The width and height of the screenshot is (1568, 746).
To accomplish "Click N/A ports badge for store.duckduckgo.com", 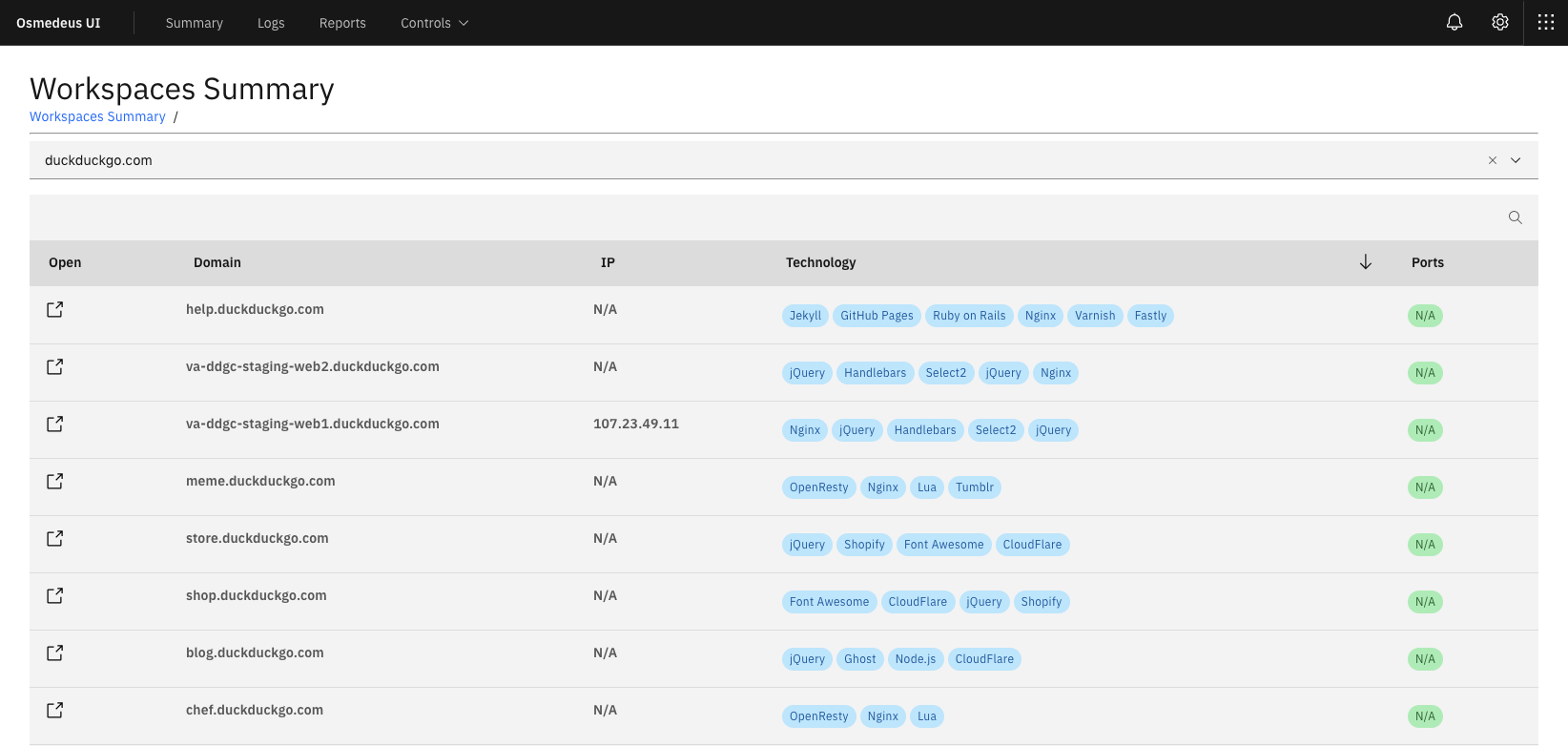I will point(1425,545).
